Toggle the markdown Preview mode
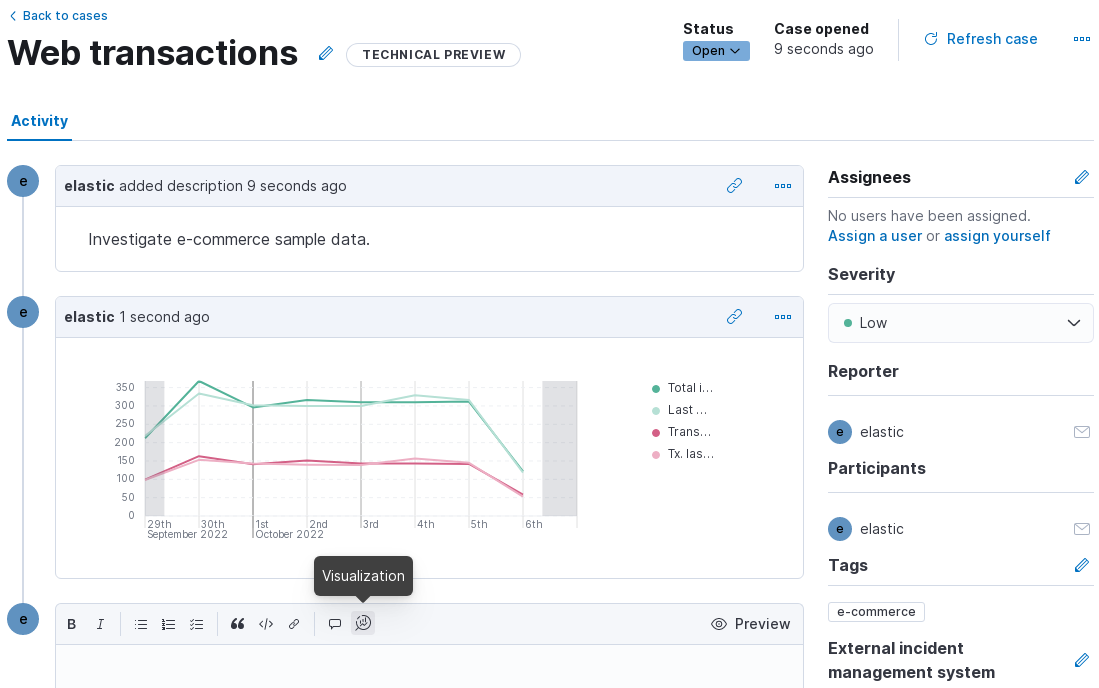Viewport: 1099px width, 688px height. point(750,624)
